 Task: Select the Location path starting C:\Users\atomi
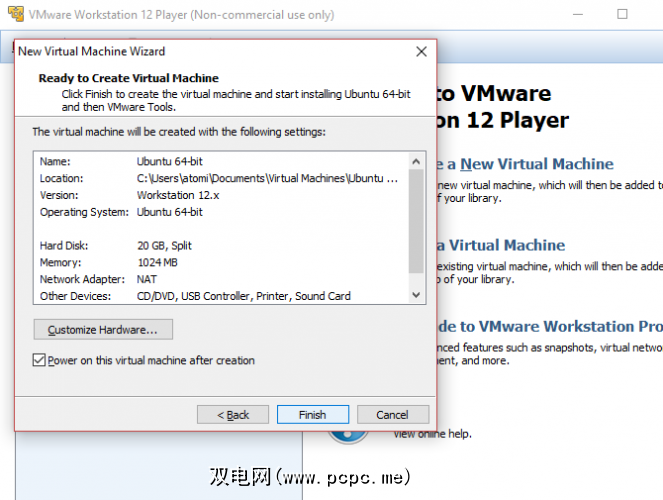pyautogui.click(x=267, y=178)
